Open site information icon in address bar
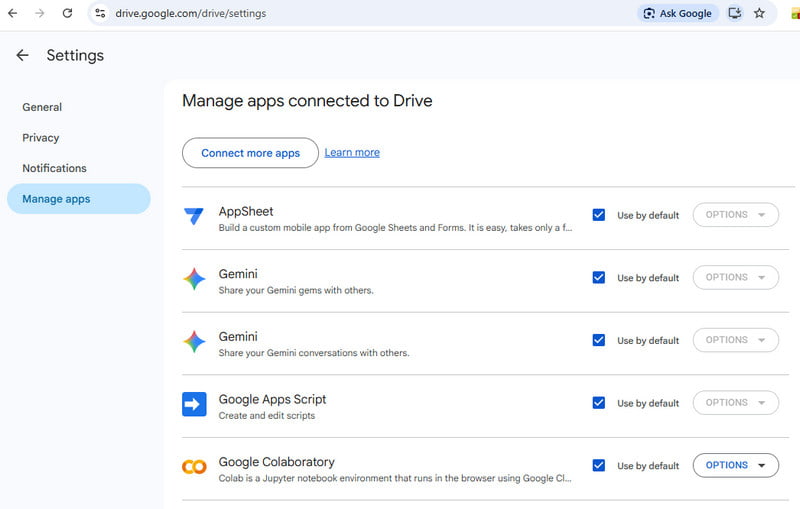Viewport: 800px width, 509px height. [101, 13]
